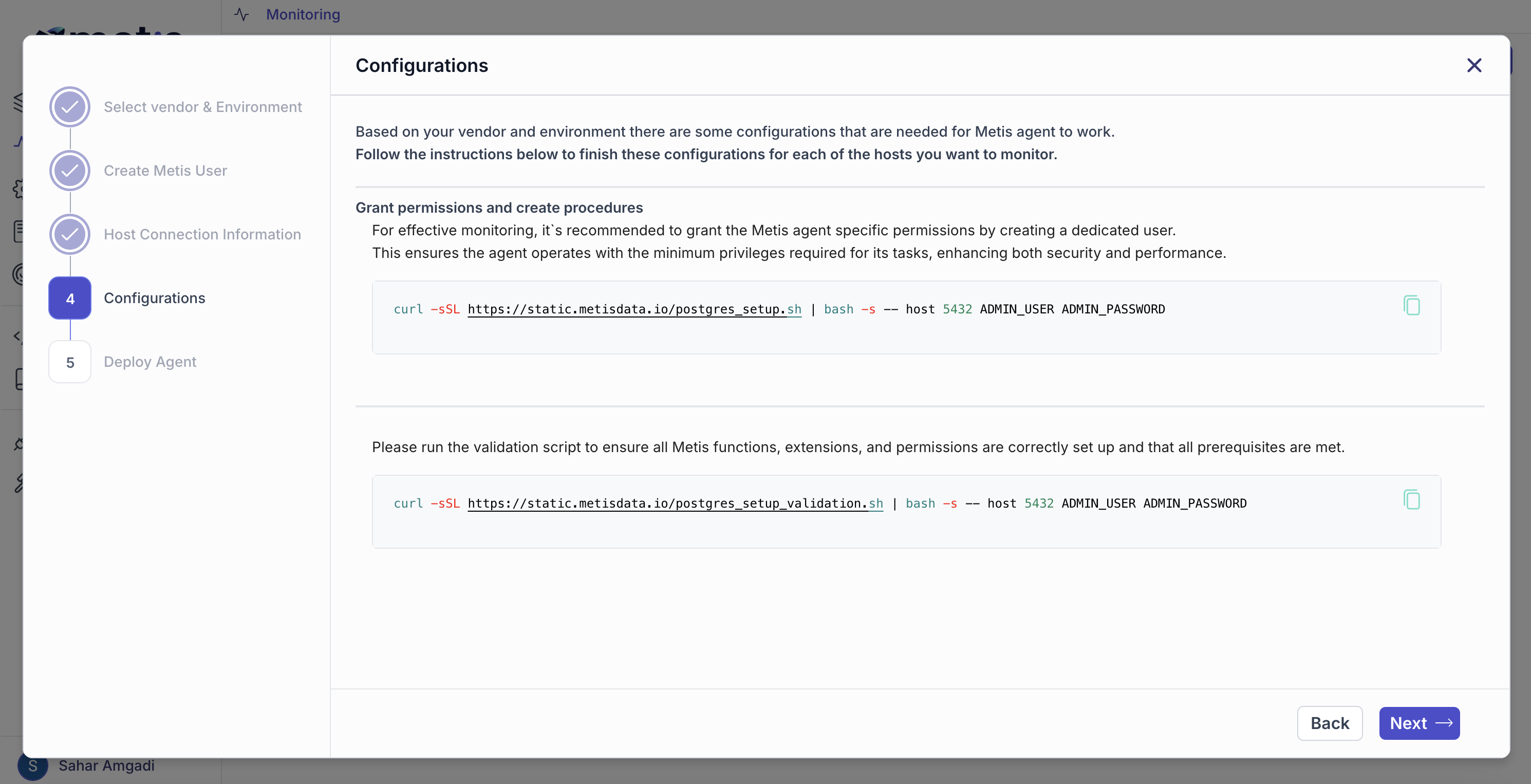The height and width of the screenshot is (784, 1531).
Task: Click the Monitoring pulse icon in the header
Action: (x=242, y=14)
